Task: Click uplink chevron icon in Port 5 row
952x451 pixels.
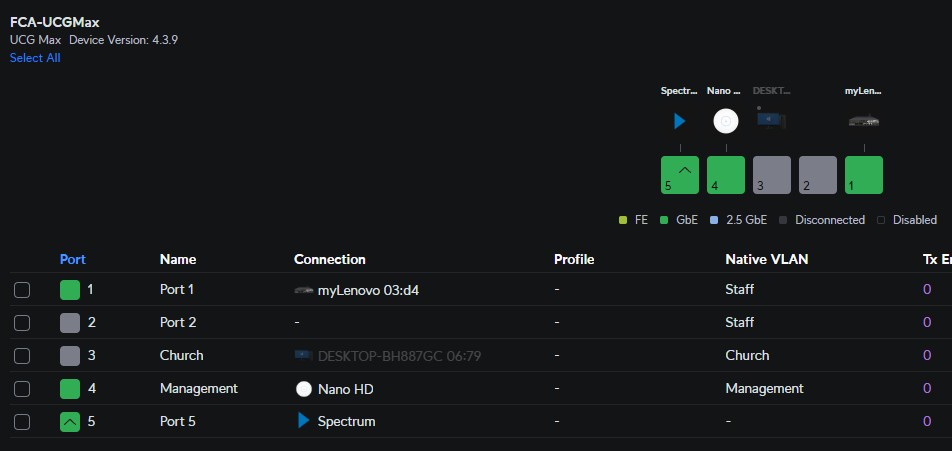Action: pyautogui.click(x=69, y=422)
